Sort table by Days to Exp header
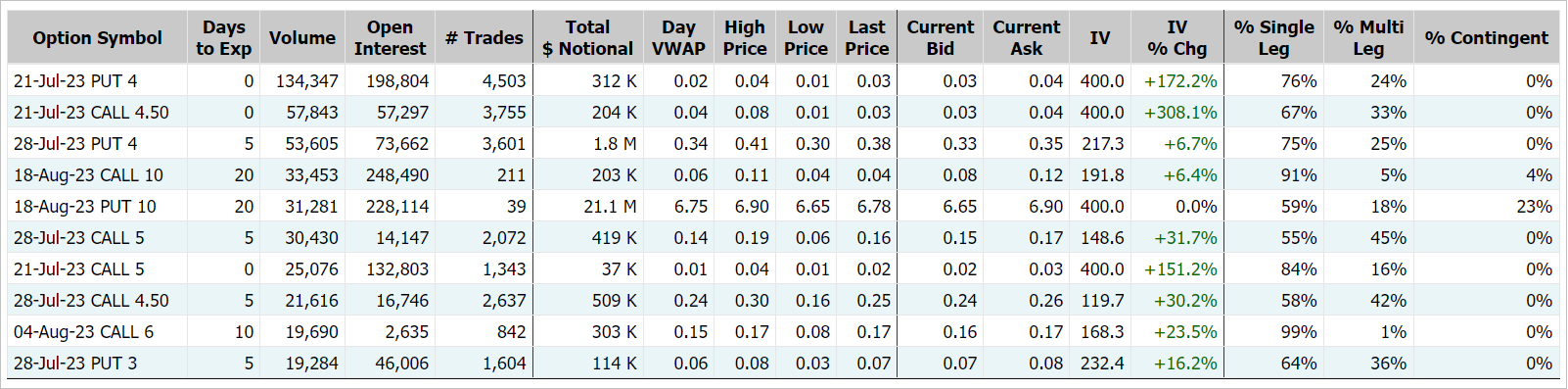This screenshot has height=389, width=1568. 223,38
